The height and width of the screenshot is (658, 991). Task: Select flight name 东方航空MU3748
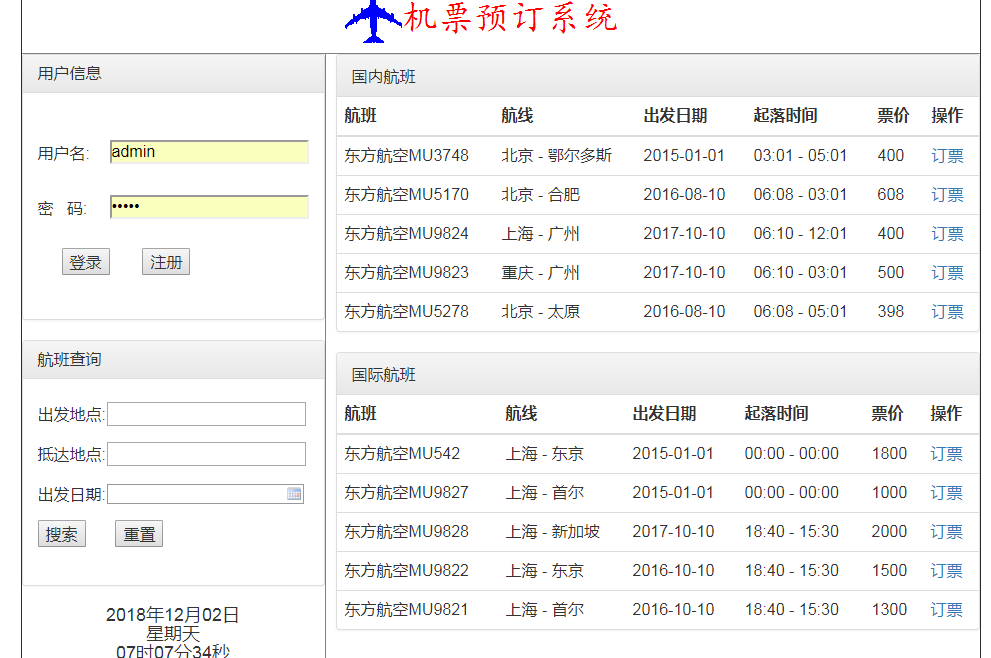tap(406, 155)
